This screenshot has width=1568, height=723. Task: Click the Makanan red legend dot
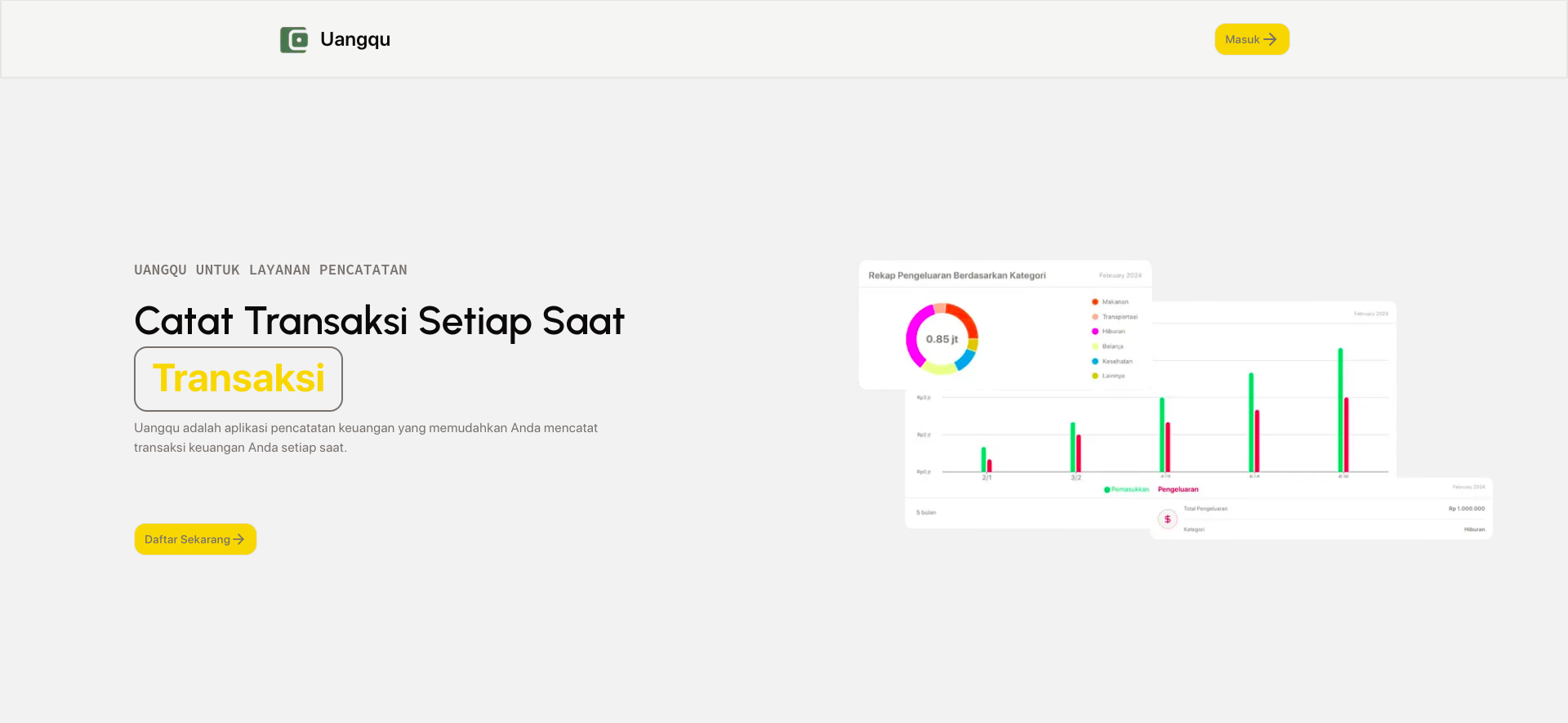point(1095,302)
